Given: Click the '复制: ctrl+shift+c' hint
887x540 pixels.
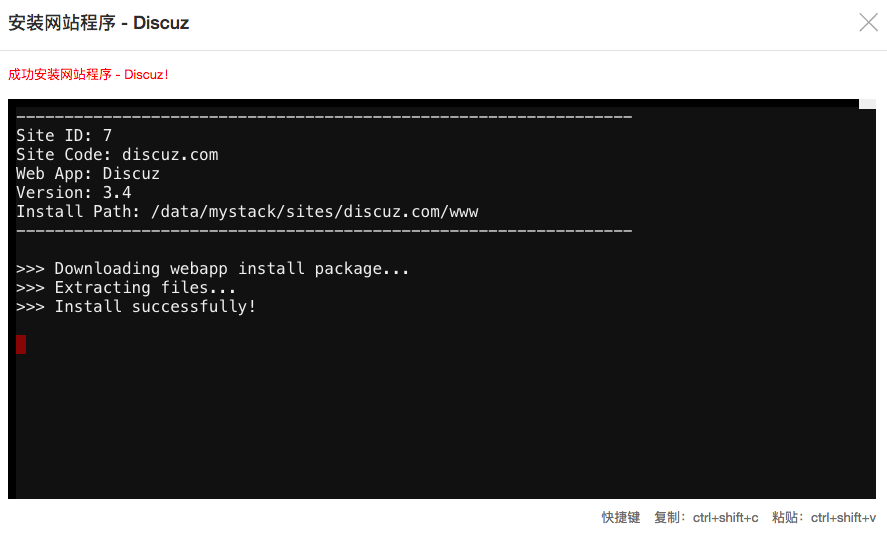Looking at the screenshot, I should [x=706, y=517].
